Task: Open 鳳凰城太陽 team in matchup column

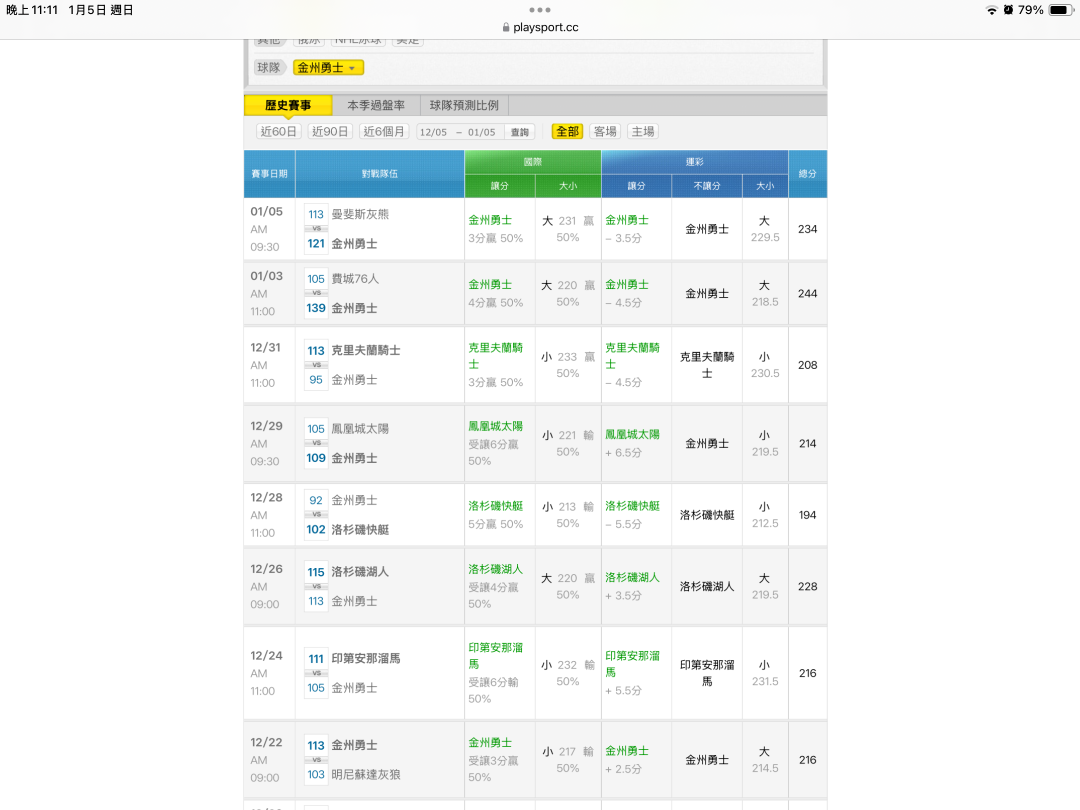Action: coord(360,429)
